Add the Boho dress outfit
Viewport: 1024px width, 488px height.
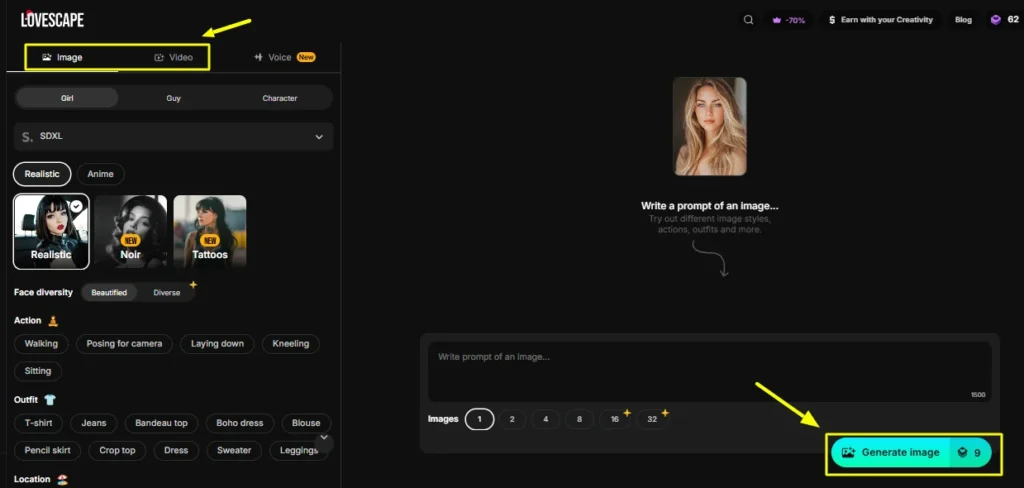pyautogui.click(x=240, y=423)
